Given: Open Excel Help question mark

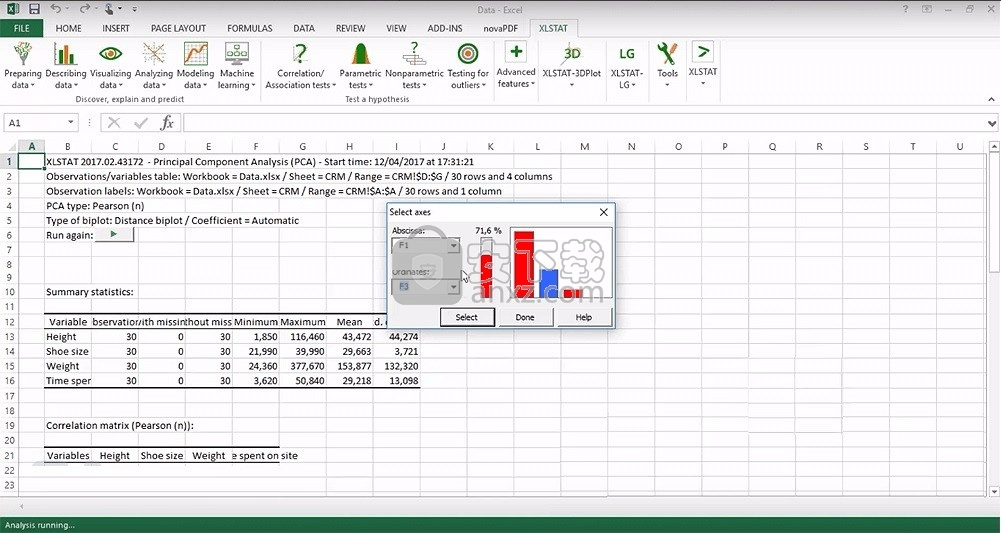Looking at the screenshot, I should 905,9.
